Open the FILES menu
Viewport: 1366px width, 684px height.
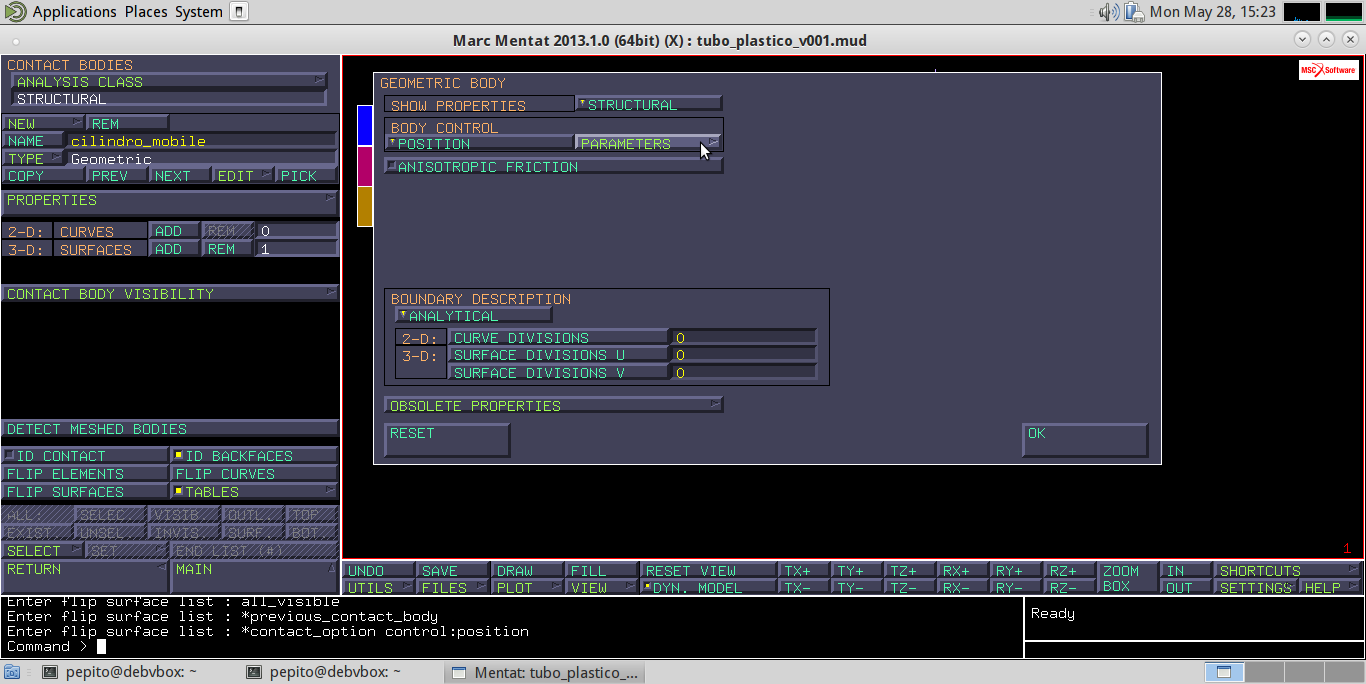452,588
